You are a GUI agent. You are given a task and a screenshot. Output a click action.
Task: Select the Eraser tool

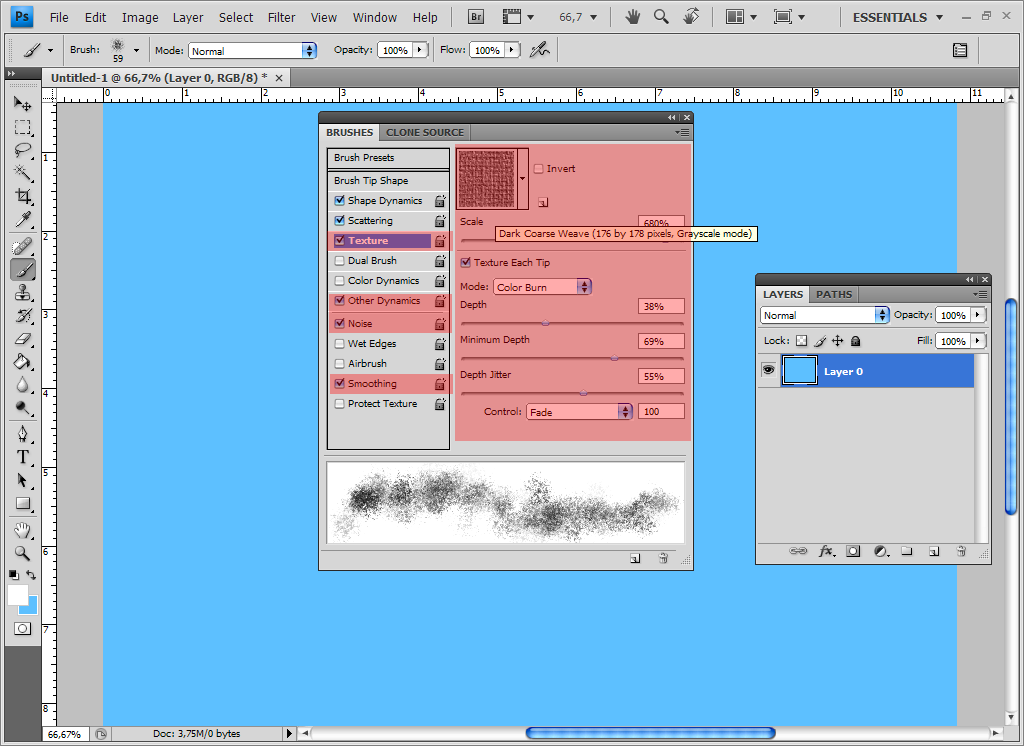(22, 339)
